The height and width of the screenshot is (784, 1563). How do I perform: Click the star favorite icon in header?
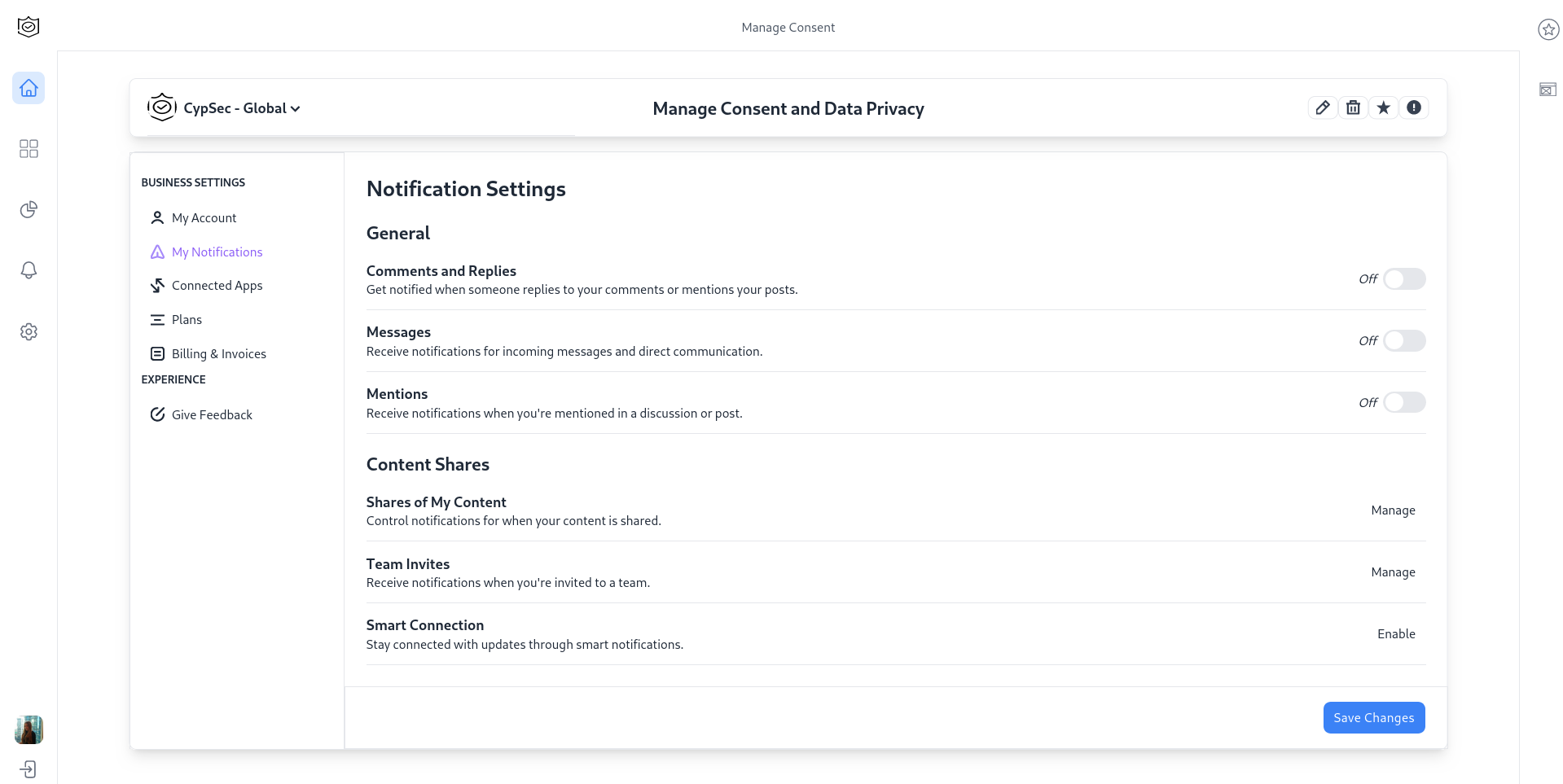coord(1383,107)
